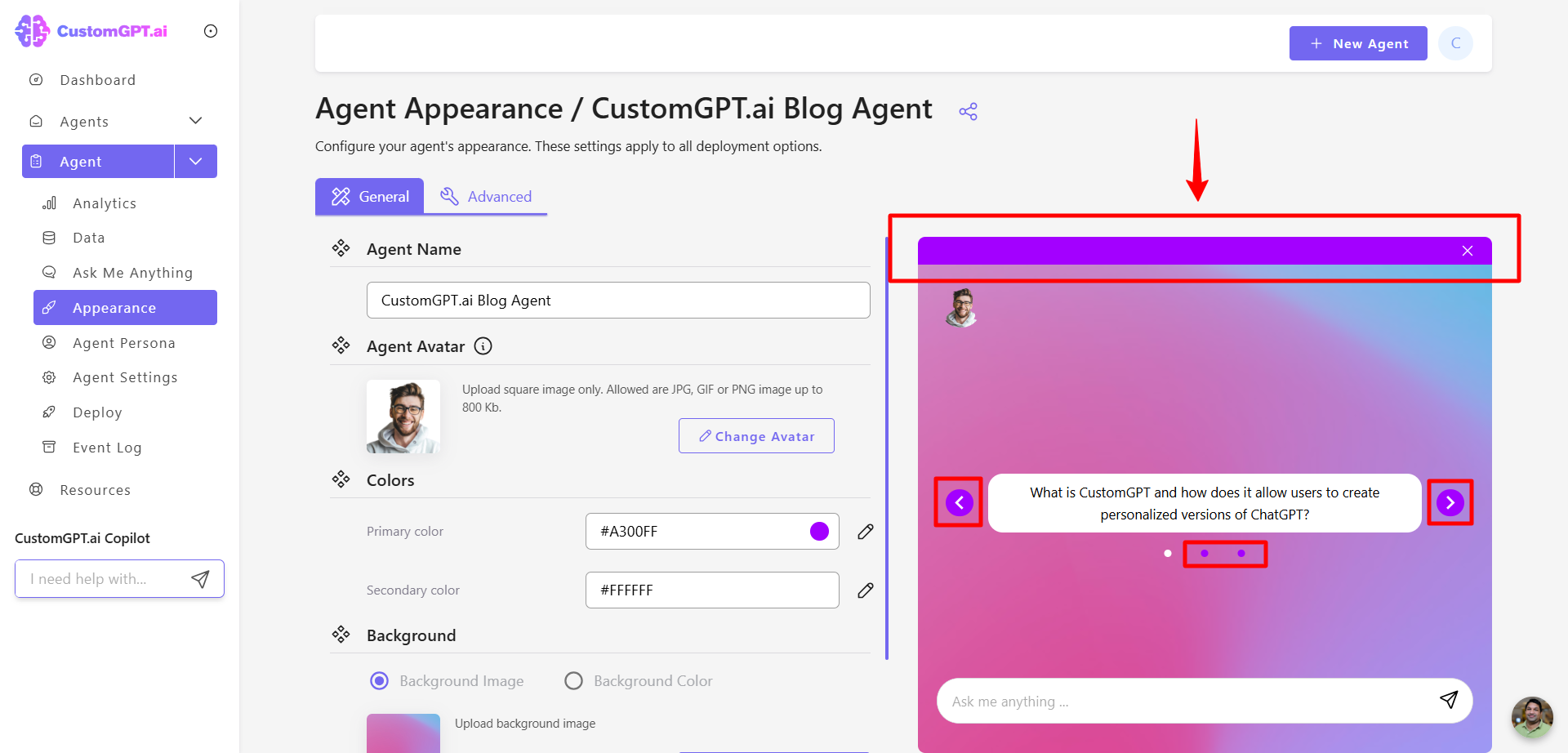The width and height of the screenshot is (1568, 753).
Task: Go to next suggested question
Action: pos(1450,502)
